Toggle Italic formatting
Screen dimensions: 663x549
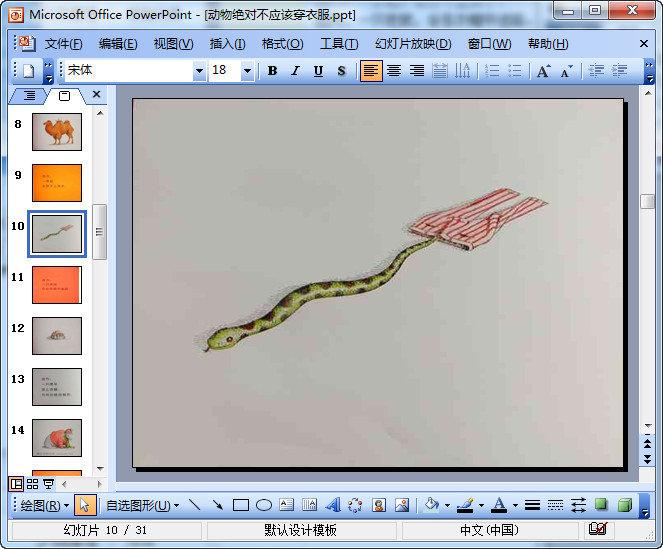295,71
